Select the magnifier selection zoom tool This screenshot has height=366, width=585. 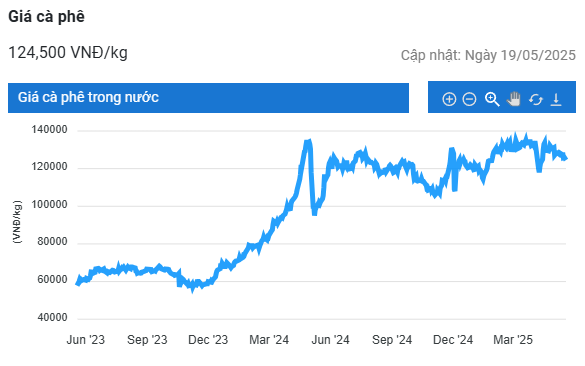(492, 99)
